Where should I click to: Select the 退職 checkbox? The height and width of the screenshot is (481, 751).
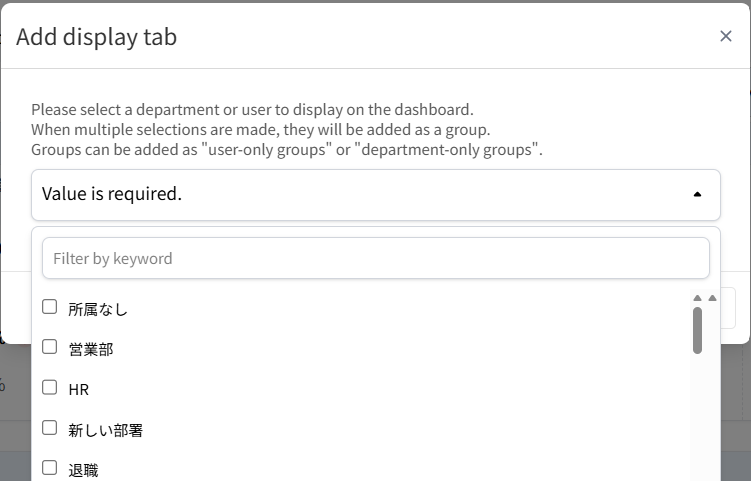pyautogui.click(x=50, y=467)
